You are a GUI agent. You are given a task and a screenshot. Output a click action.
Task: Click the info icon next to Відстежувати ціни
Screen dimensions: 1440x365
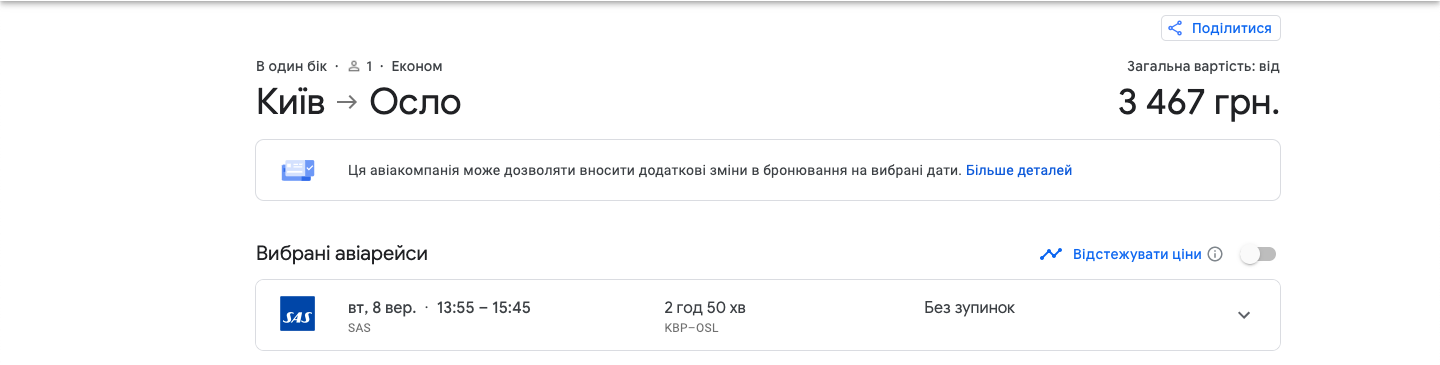[1215, 254]
